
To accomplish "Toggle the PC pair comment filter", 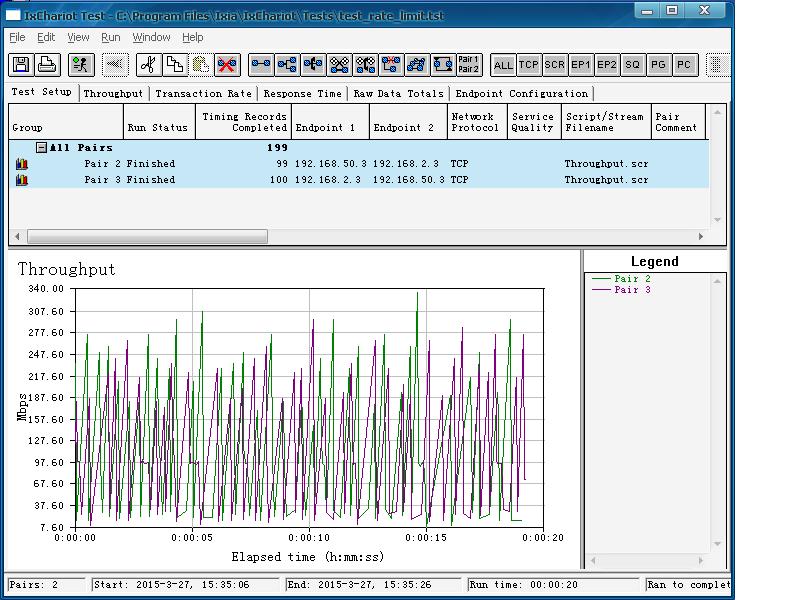I will (x=685, y=65).
